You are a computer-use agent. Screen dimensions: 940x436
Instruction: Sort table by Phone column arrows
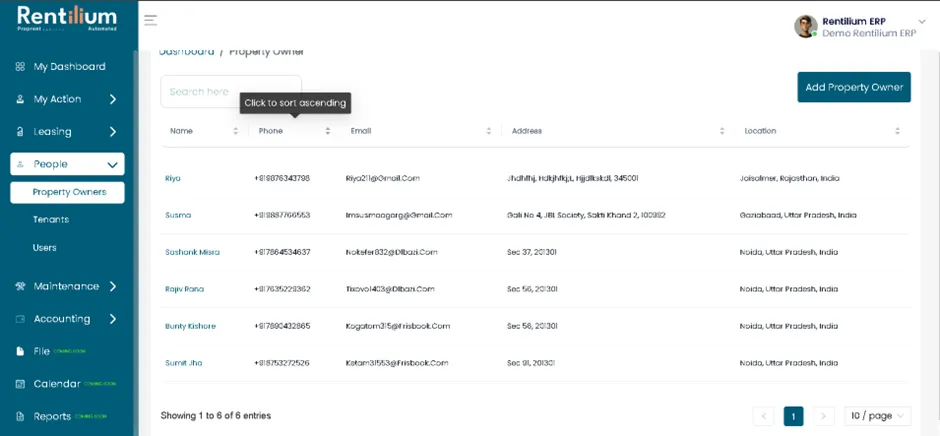(327, 131)
